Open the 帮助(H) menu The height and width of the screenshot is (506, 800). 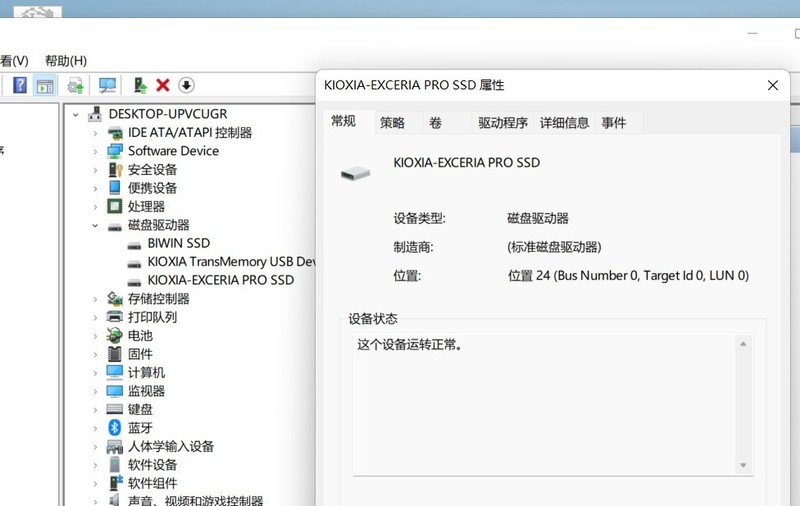(66, 61)
